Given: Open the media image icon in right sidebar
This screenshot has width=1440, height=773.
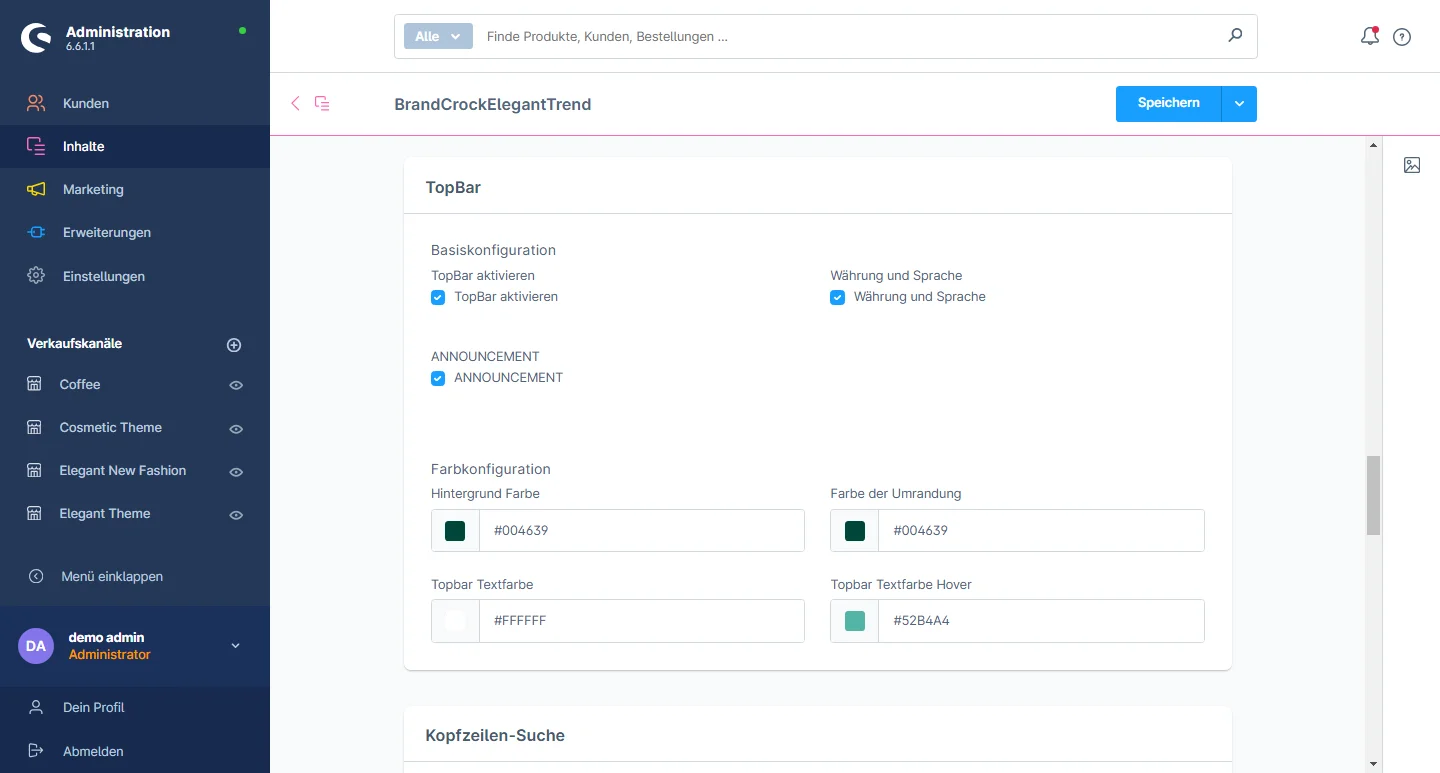Looking at the screenshot, I should click(1411, 165).
